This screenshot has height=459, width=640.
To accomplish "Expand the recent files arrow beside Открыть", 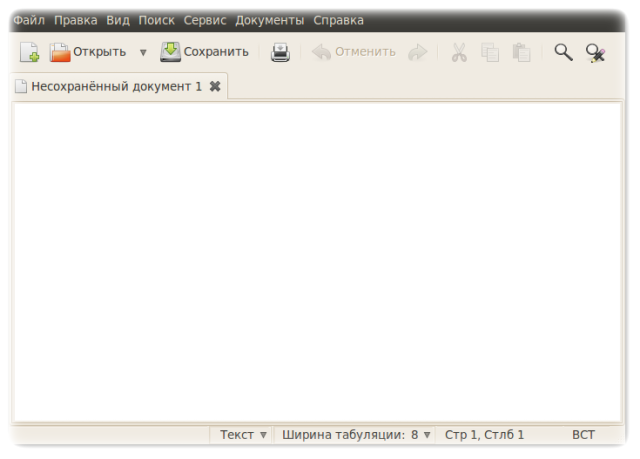I will (142, 52).
